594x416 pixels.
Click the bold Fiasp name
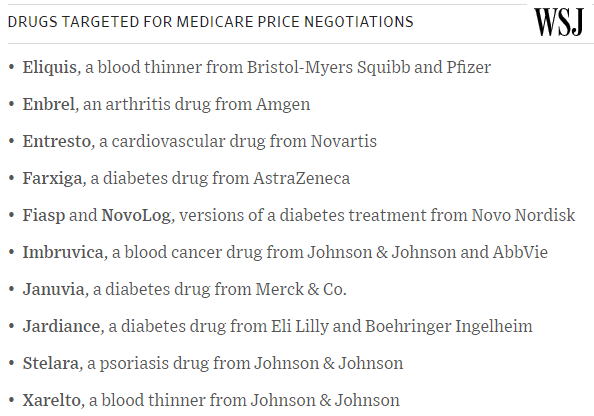coord(44,216)
